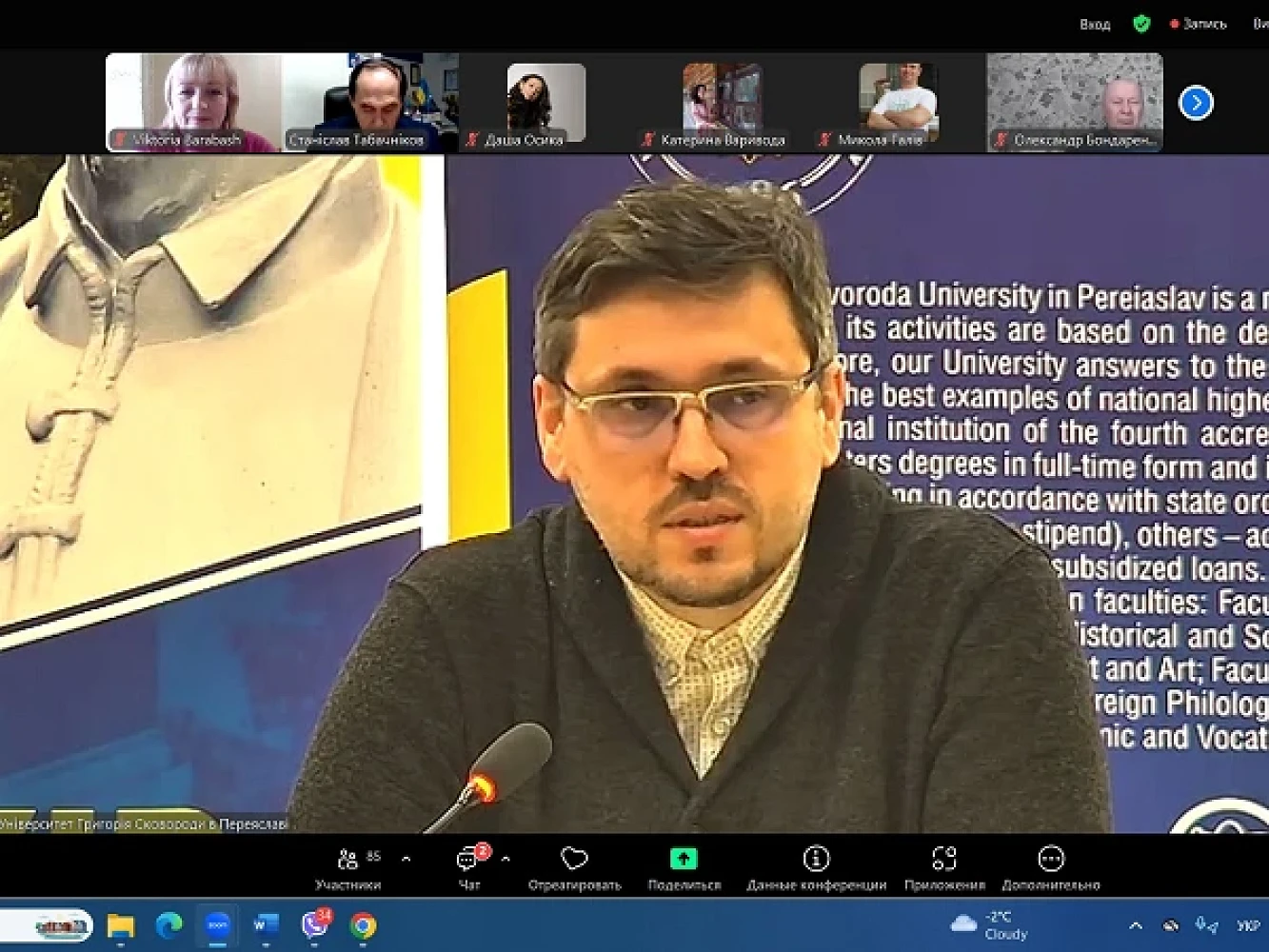Select Даша Осика participant thumbnail

click(x=545, y=102)
